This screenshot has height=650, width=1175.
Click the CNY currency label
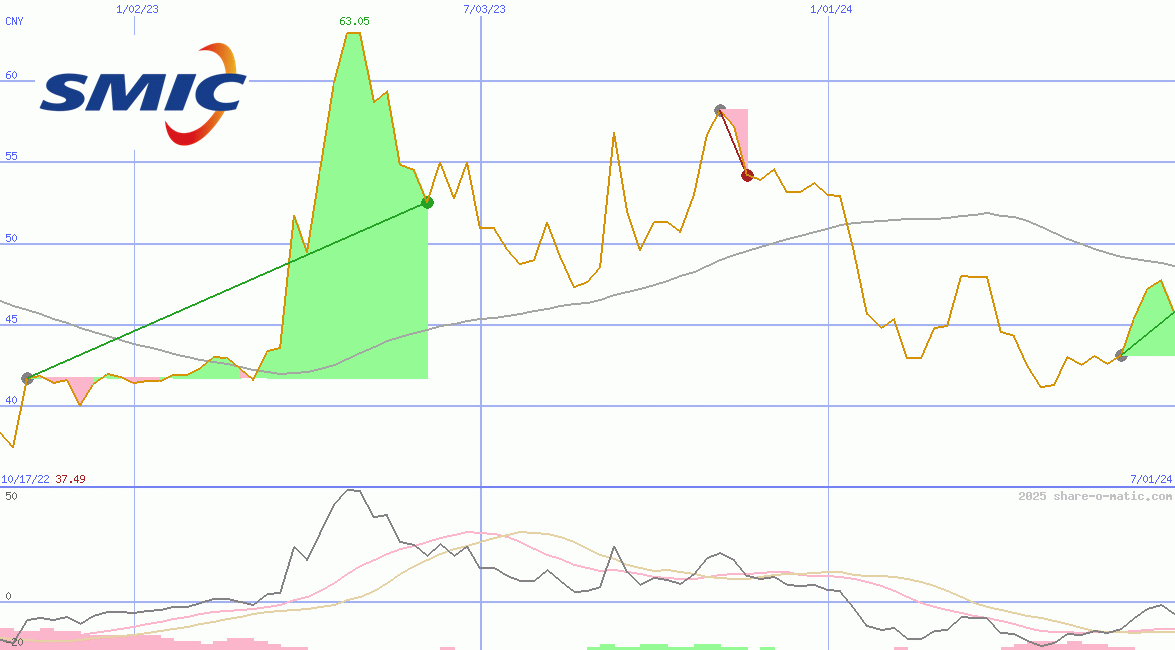point(14,21)
